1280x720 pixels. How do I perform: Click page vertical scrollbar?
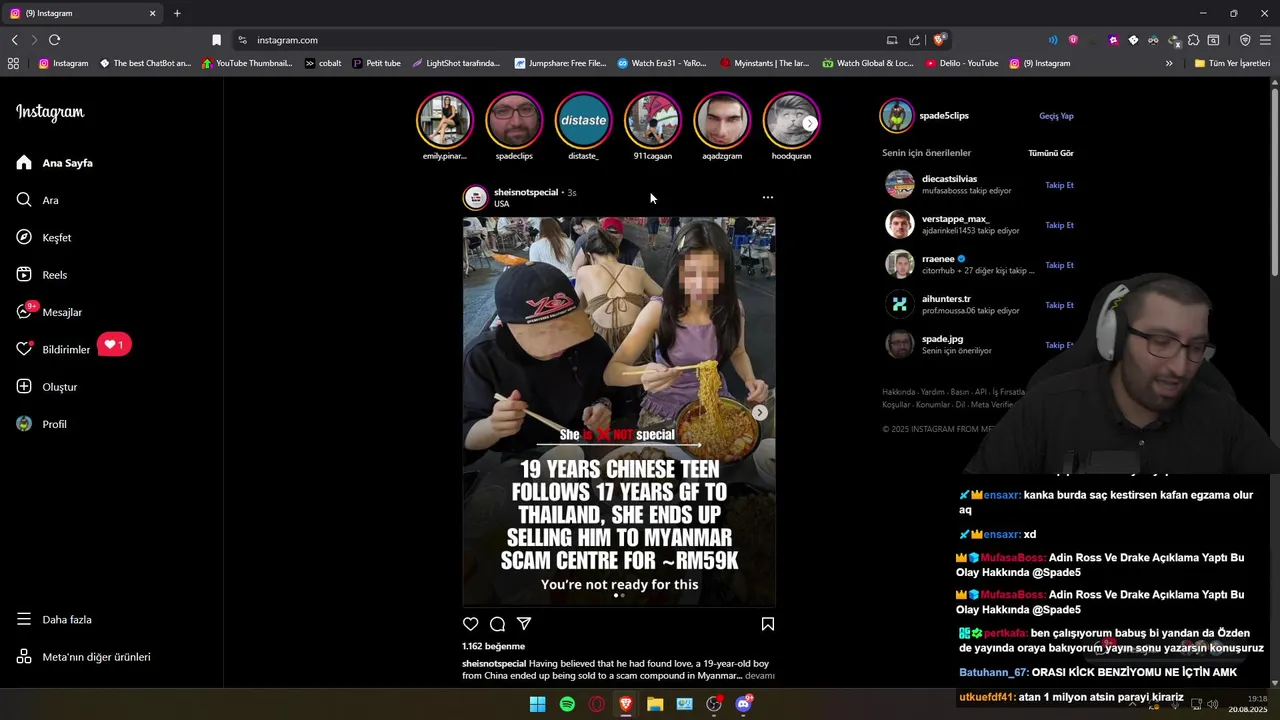click(1274, 180)
